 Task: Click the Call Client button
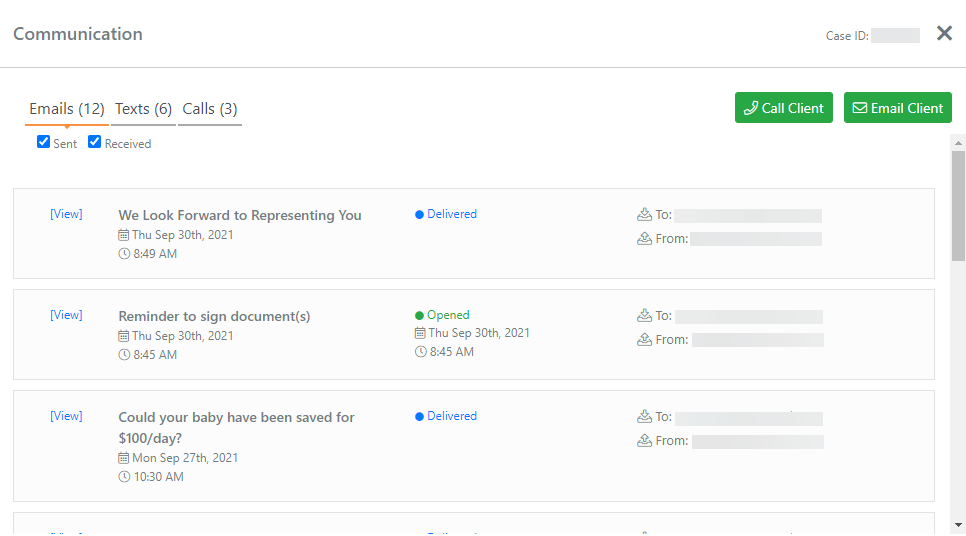[783, 108]
